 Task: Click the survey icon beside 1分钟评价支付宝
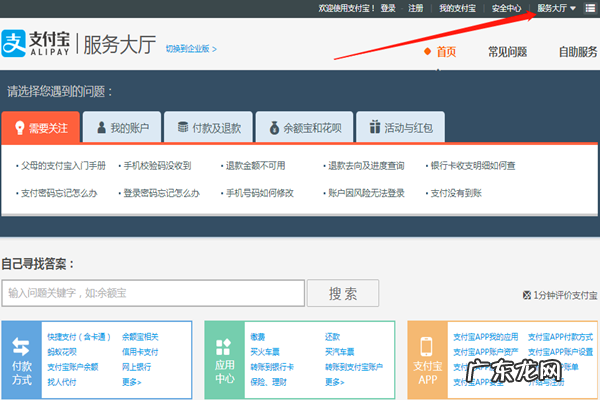(527, 295)
